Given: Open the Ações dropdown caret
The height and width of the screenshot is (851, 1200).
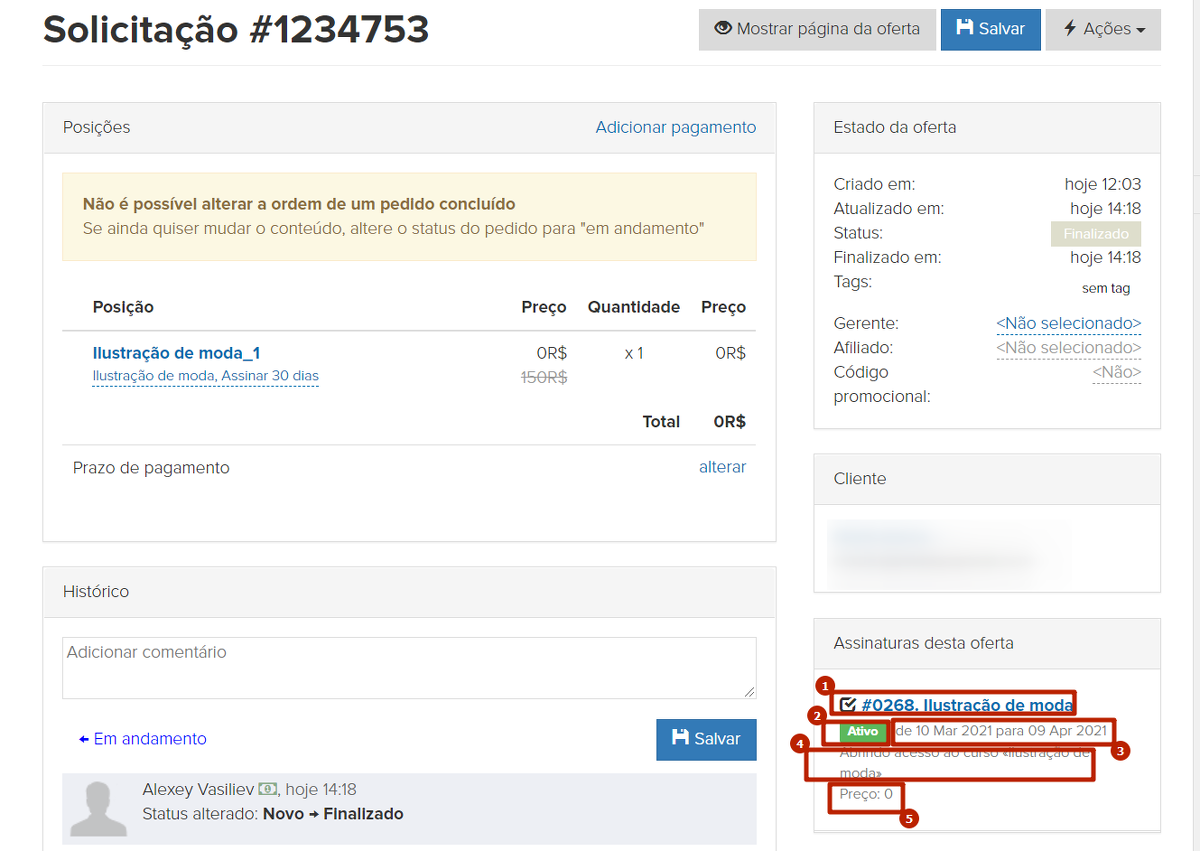Looking at the screenshot, I should (x=1141, y=31).
